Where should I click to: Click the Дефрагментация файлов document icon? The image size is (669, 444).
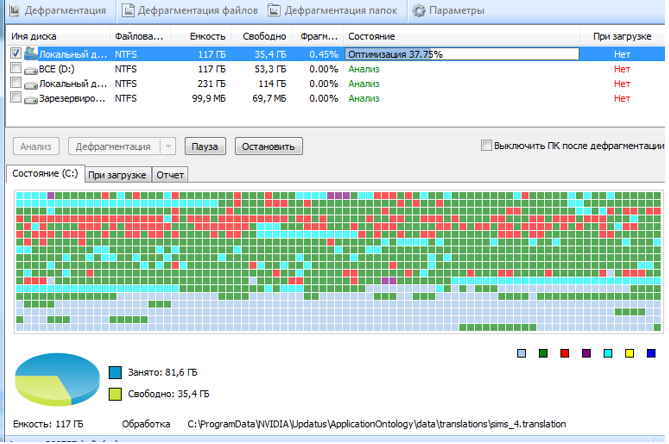pos(128,10)
